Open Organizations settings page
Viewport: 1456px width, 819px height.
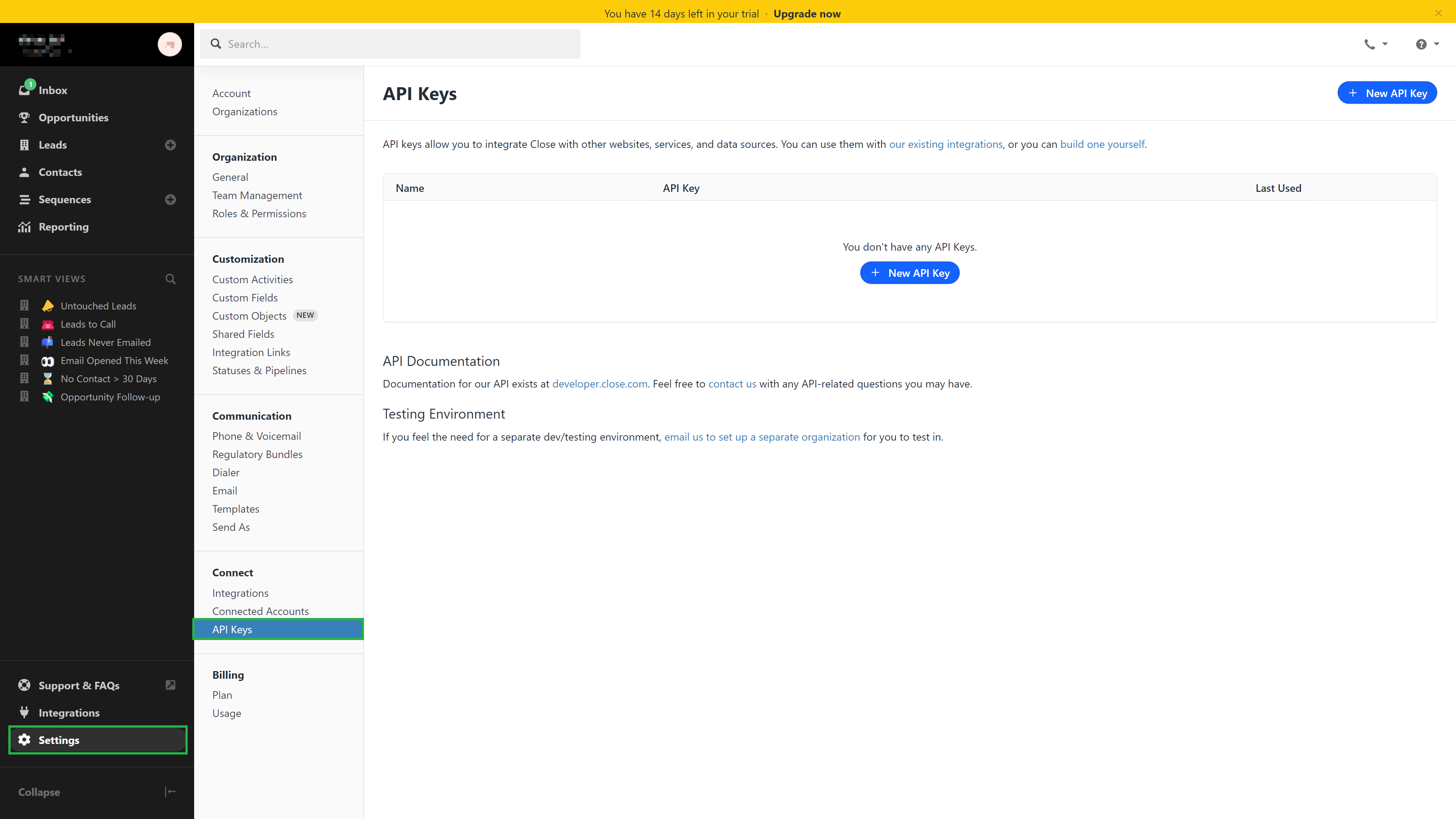coord(245,111)
